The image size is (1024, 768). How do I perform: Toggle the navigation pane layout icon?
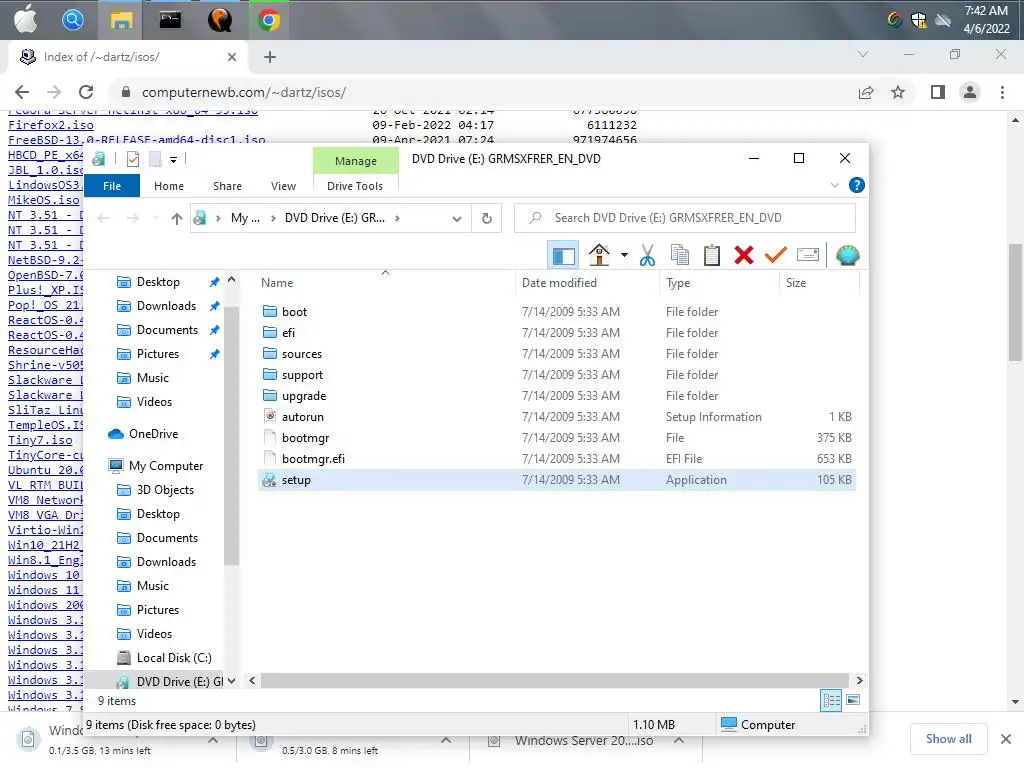tap(563, 255)
